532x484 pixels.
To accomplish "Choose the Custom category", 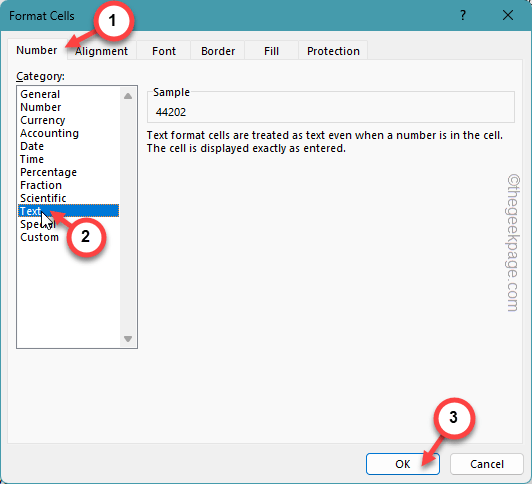I will click(39, 237).
